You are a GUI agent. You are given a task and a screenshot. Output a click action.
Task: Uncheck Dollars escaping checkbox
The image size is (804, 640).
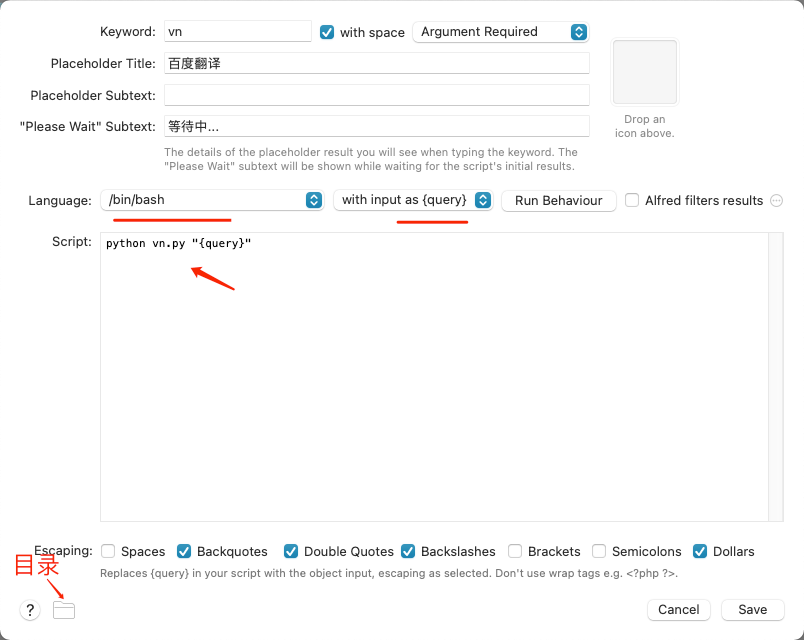pos(701,551)
